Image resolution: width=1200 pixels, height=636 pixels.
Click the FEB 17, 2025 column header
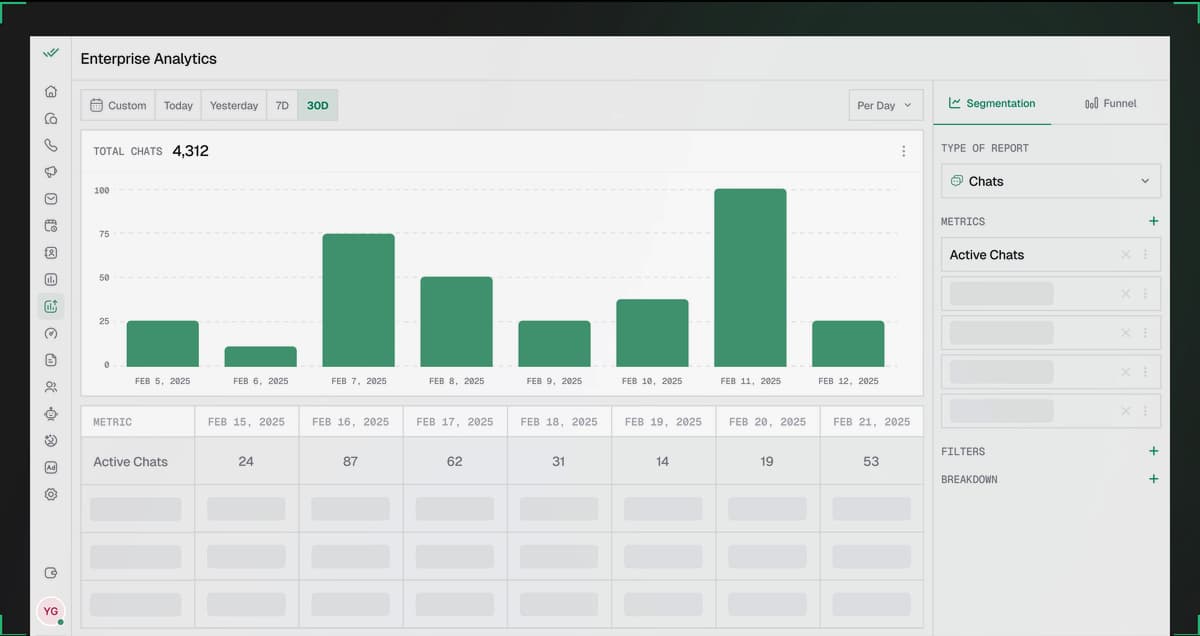[454, 422]
